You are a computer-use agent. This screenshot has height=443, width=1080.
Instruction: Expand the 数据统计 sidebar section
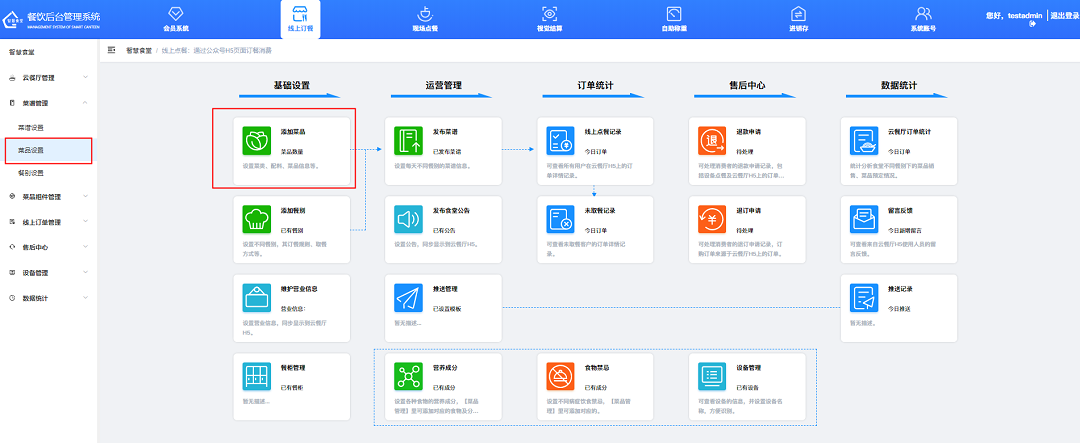(48, 298)
